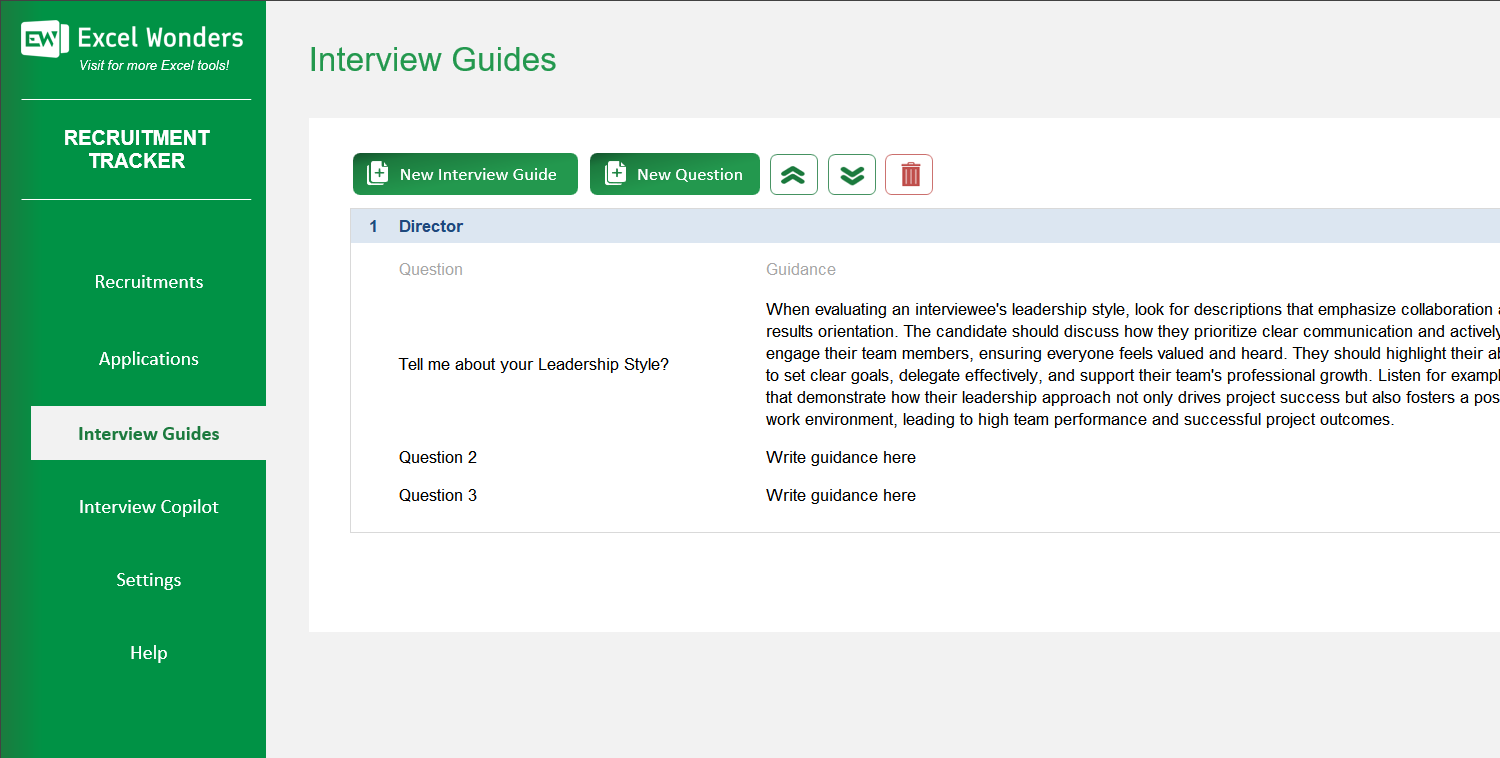This screenshot has height=758, width=1500.
Task: Click the plus-document icon on New Question
Action: [x=615, y=173]
